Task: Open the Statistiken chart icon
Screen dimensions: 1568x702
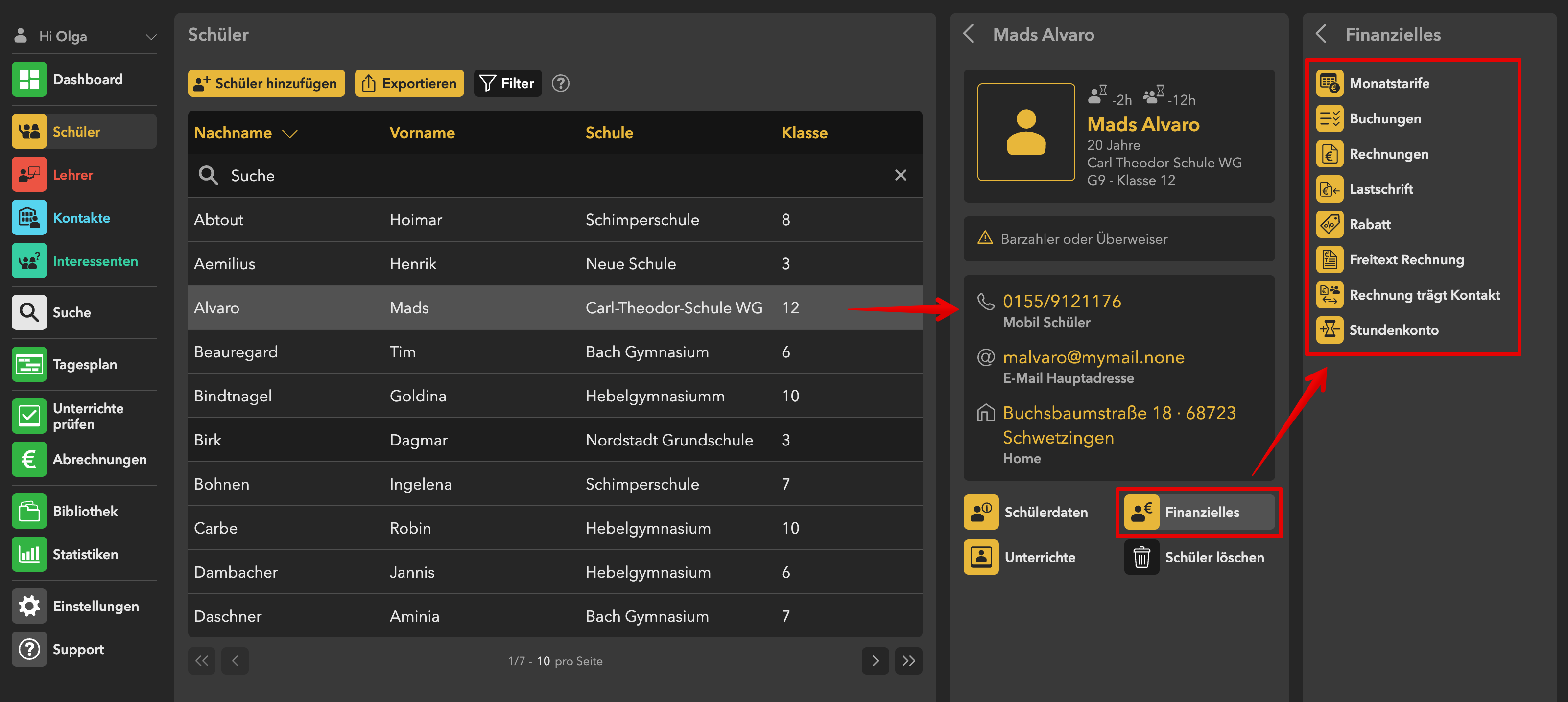Action: click(28, 554)
